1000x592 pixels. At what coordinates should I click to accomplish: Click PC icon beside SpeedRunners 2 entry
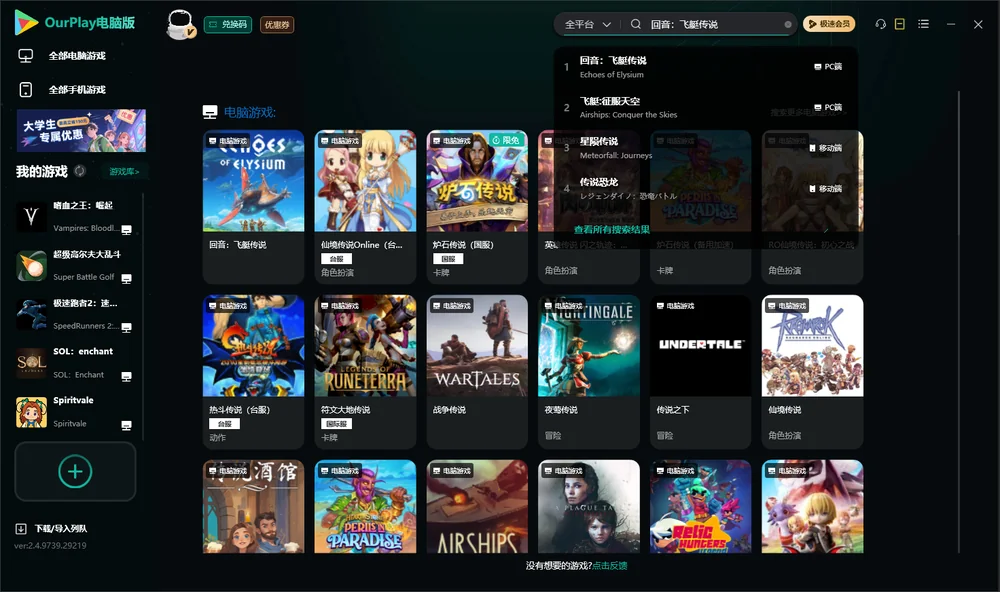click(x=126, y=328)
